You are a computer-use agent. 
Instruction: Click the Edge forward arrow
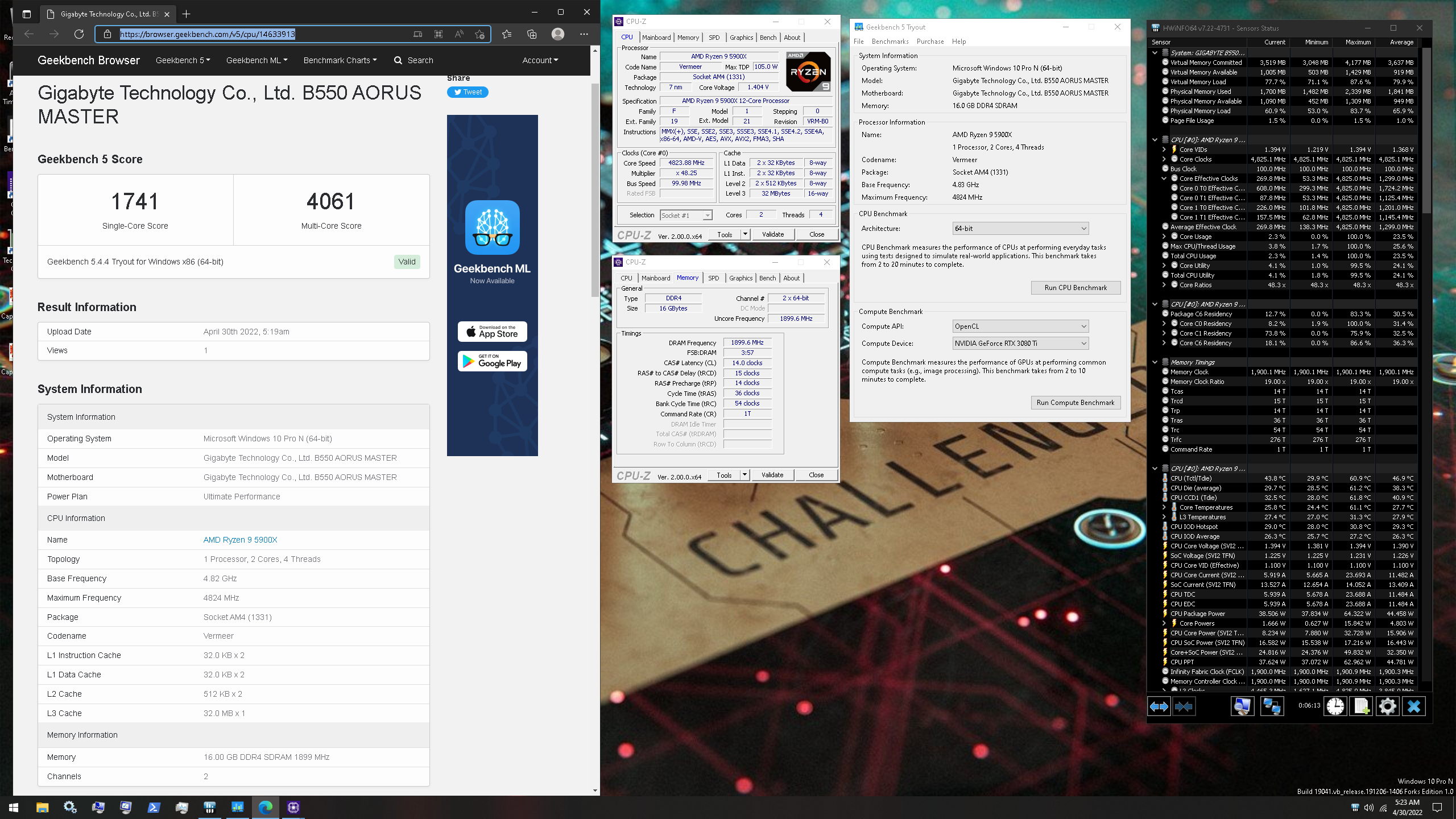coord(54,34)
